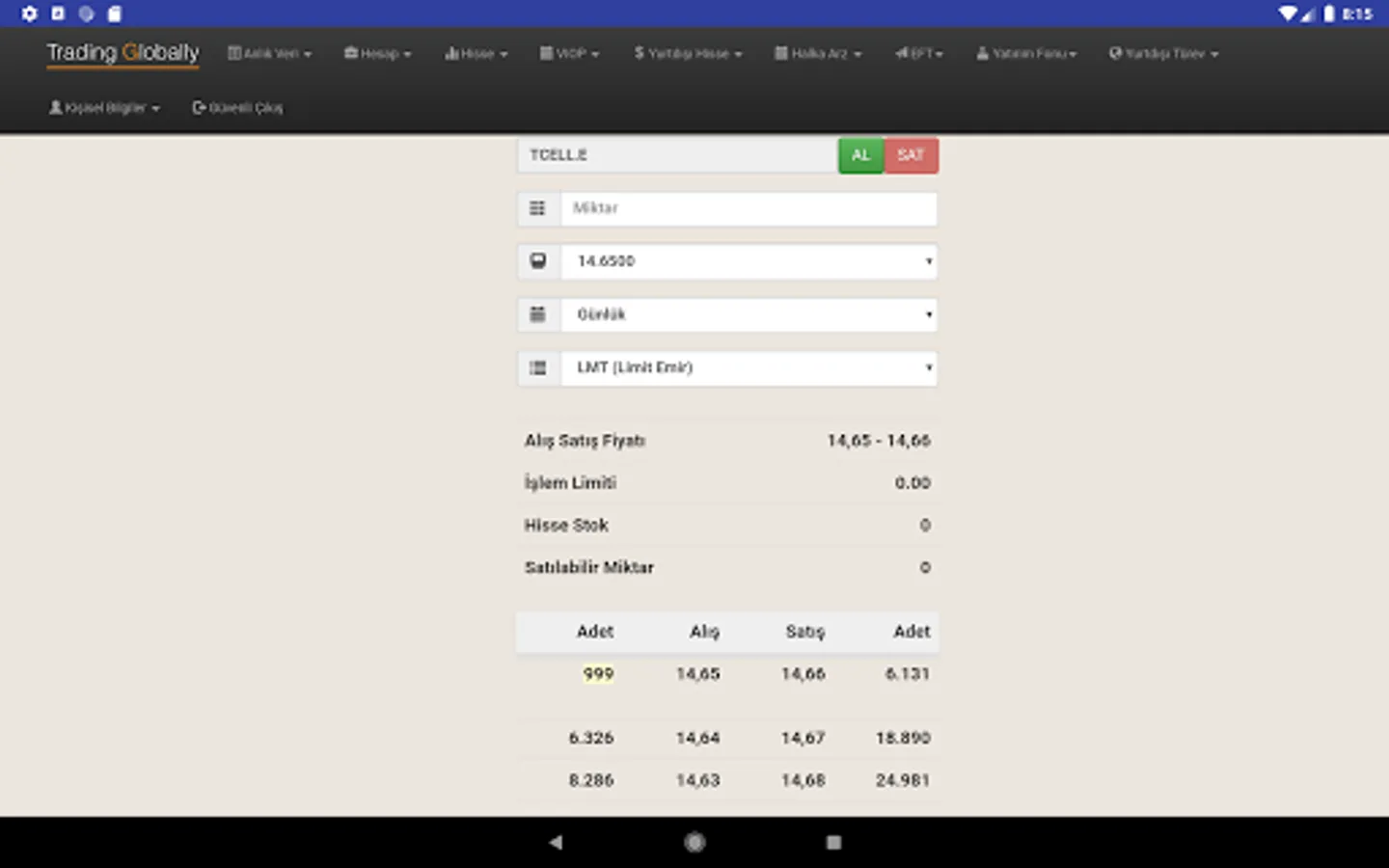Open the 14.6500 price dropdown
The height and width of the screenshot is (868, 1389).
749,261
